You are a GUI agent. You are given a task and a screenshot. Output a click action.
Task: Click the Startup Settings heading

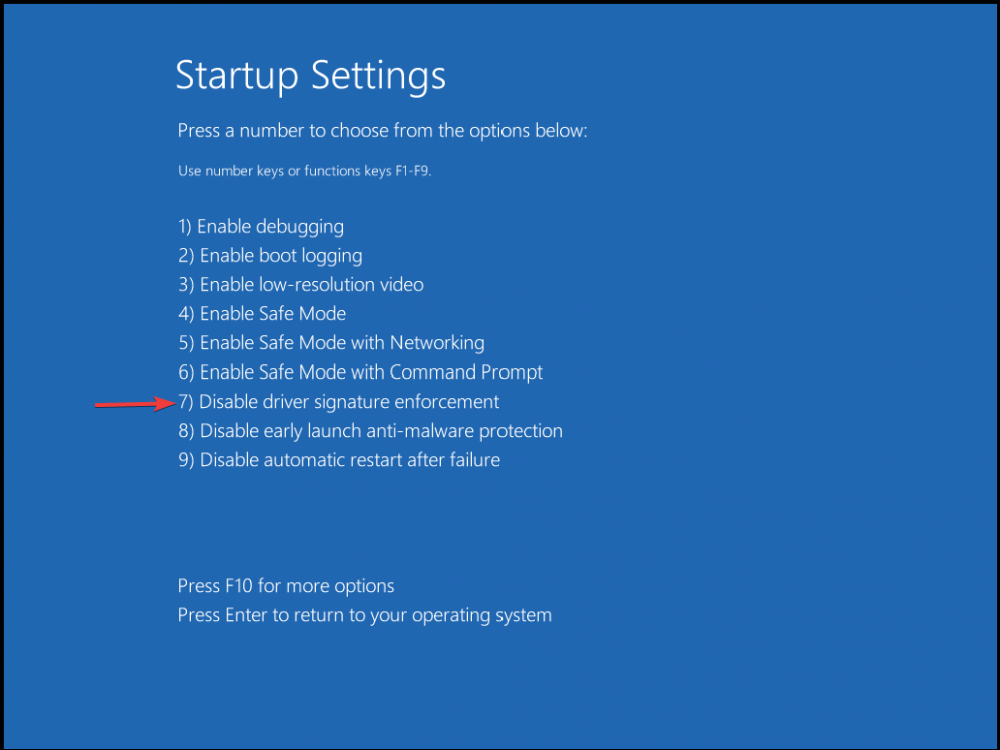(x=311, y=77)
